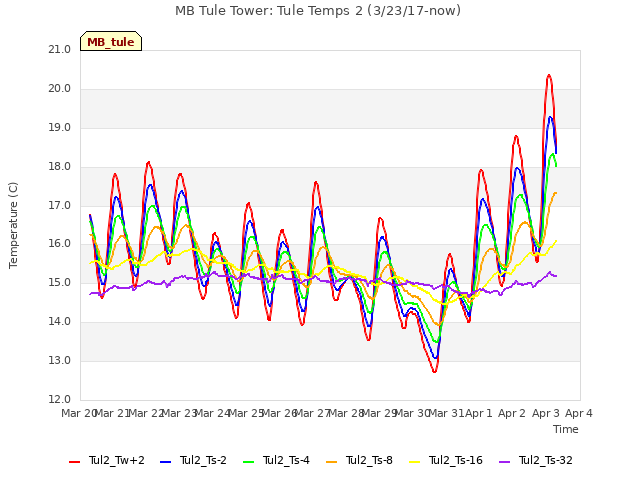Click the red line minimum near Mar 31
Screen dimensions: 640x480
point(434,371)
